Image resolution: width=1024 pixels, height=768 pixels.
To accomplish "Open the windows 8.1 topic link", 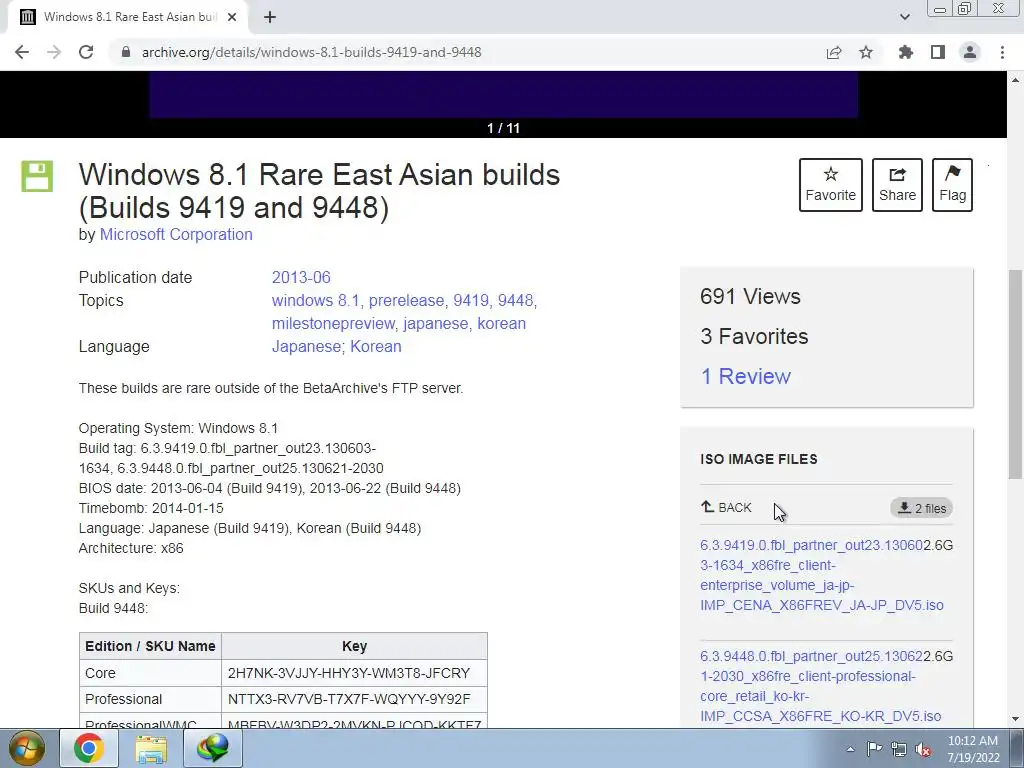I will [315, 300].
